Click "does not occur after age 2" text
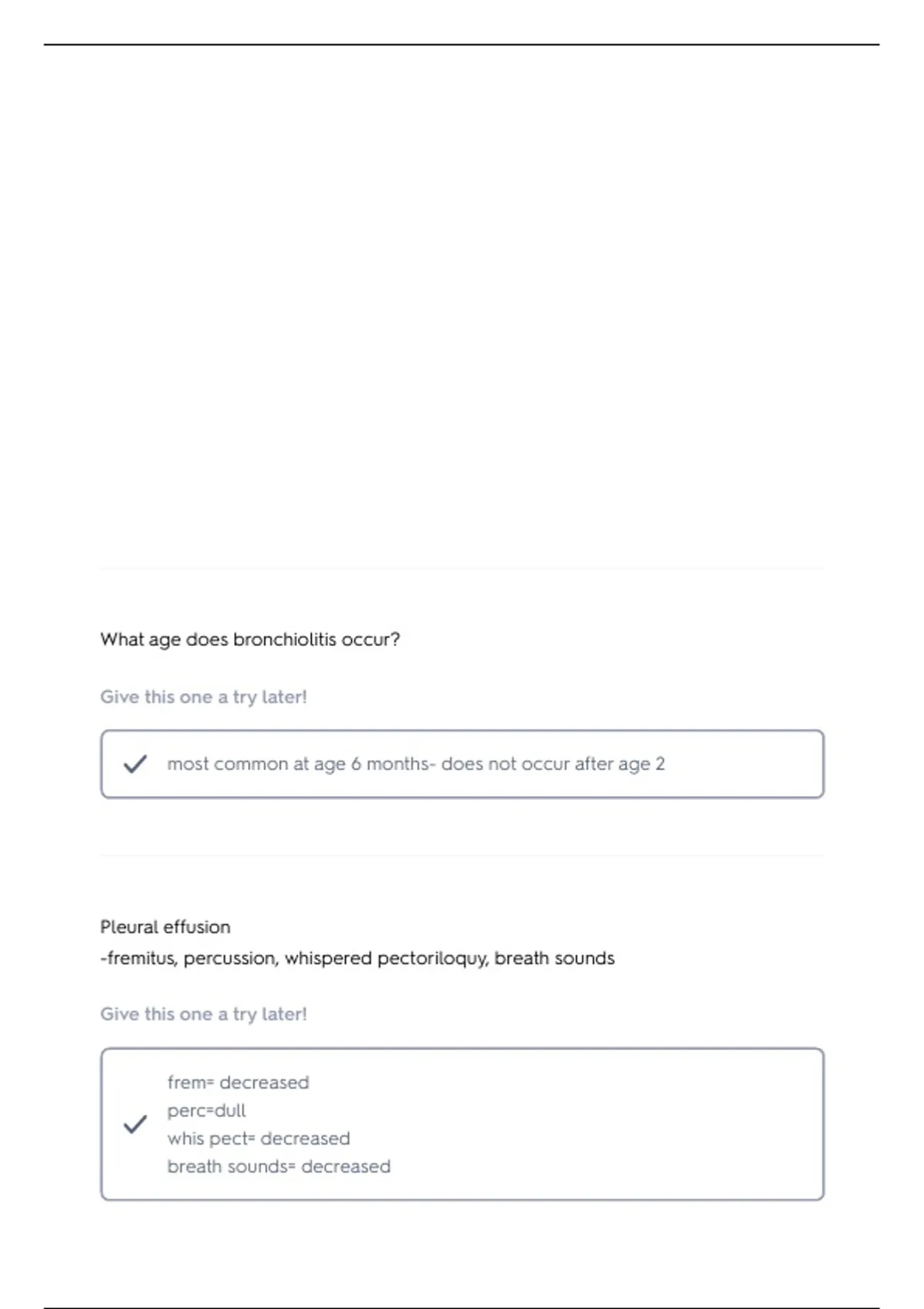 (553, 764)
